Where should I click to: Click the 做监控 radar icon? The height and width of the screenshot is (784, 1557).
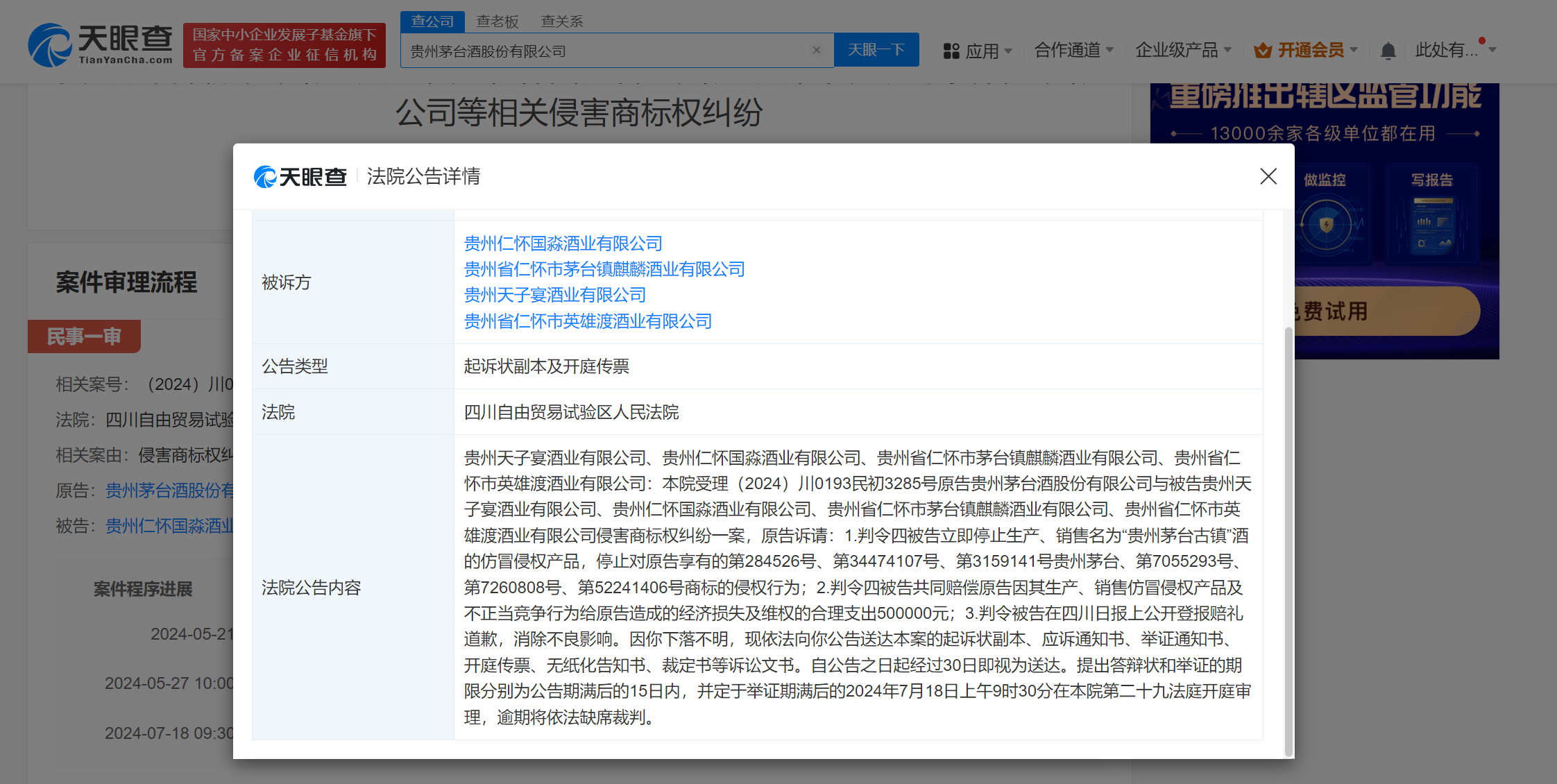[x=1325, y=225]
